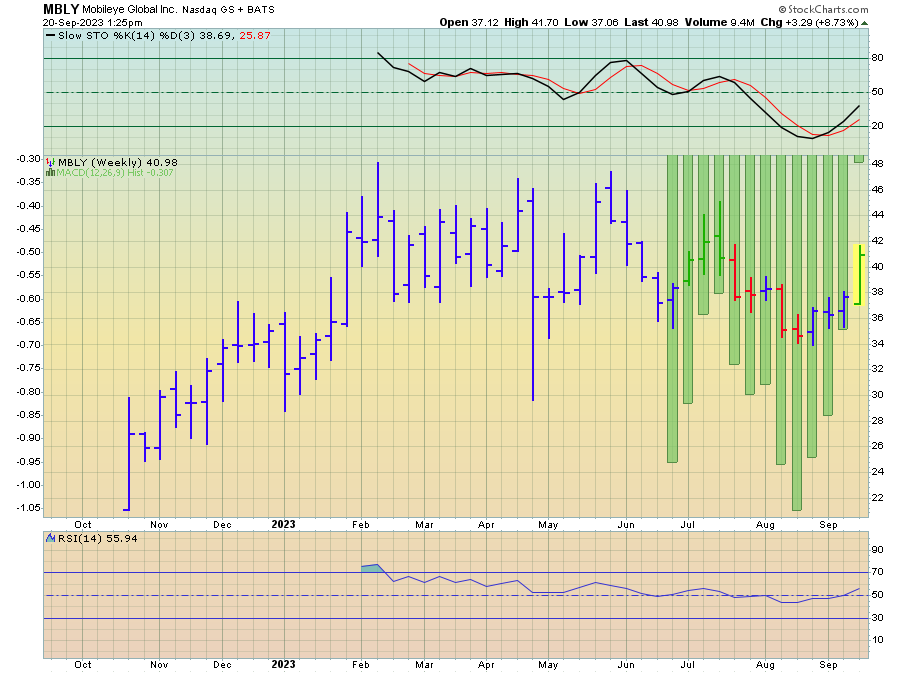900x673 pixels.
Task: Click the Sep label on the date axis
Action: pyautogui.click(x=829, y=523)
